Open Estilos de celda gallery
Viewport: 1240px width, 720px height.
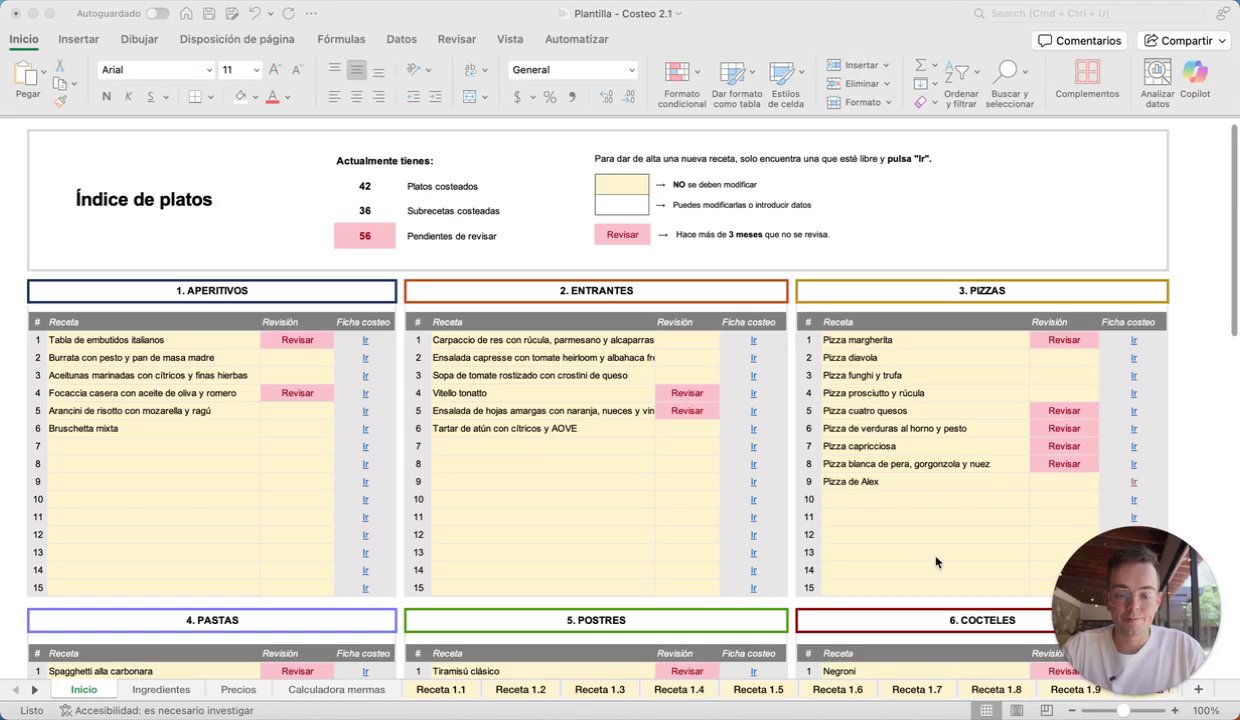coord(786,84)
